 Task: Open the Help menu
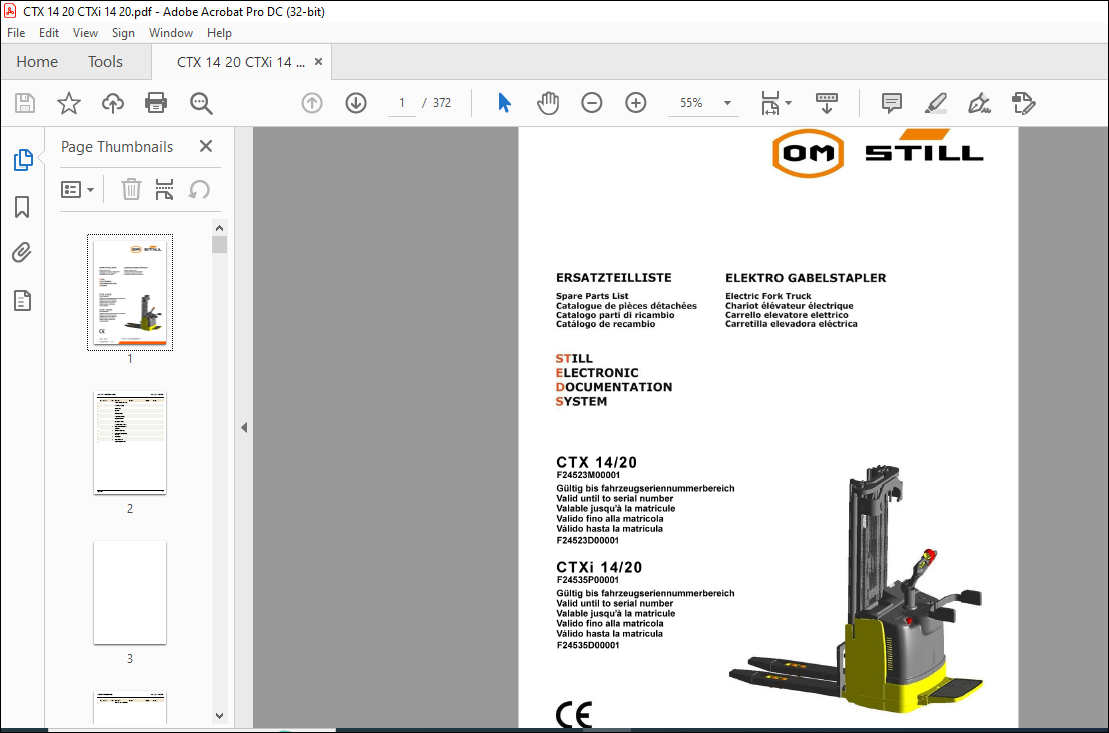(219, 33)
